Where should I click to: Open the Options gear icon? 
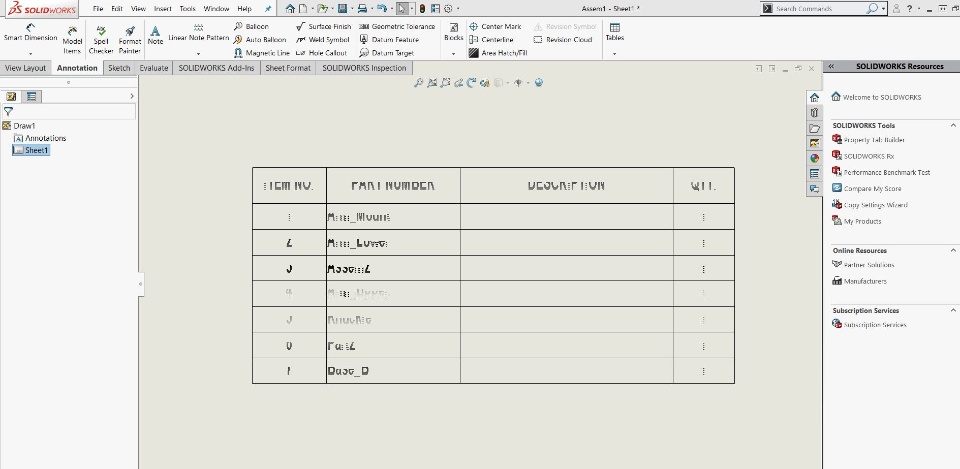pyautogui.click(x=449, y=9)
